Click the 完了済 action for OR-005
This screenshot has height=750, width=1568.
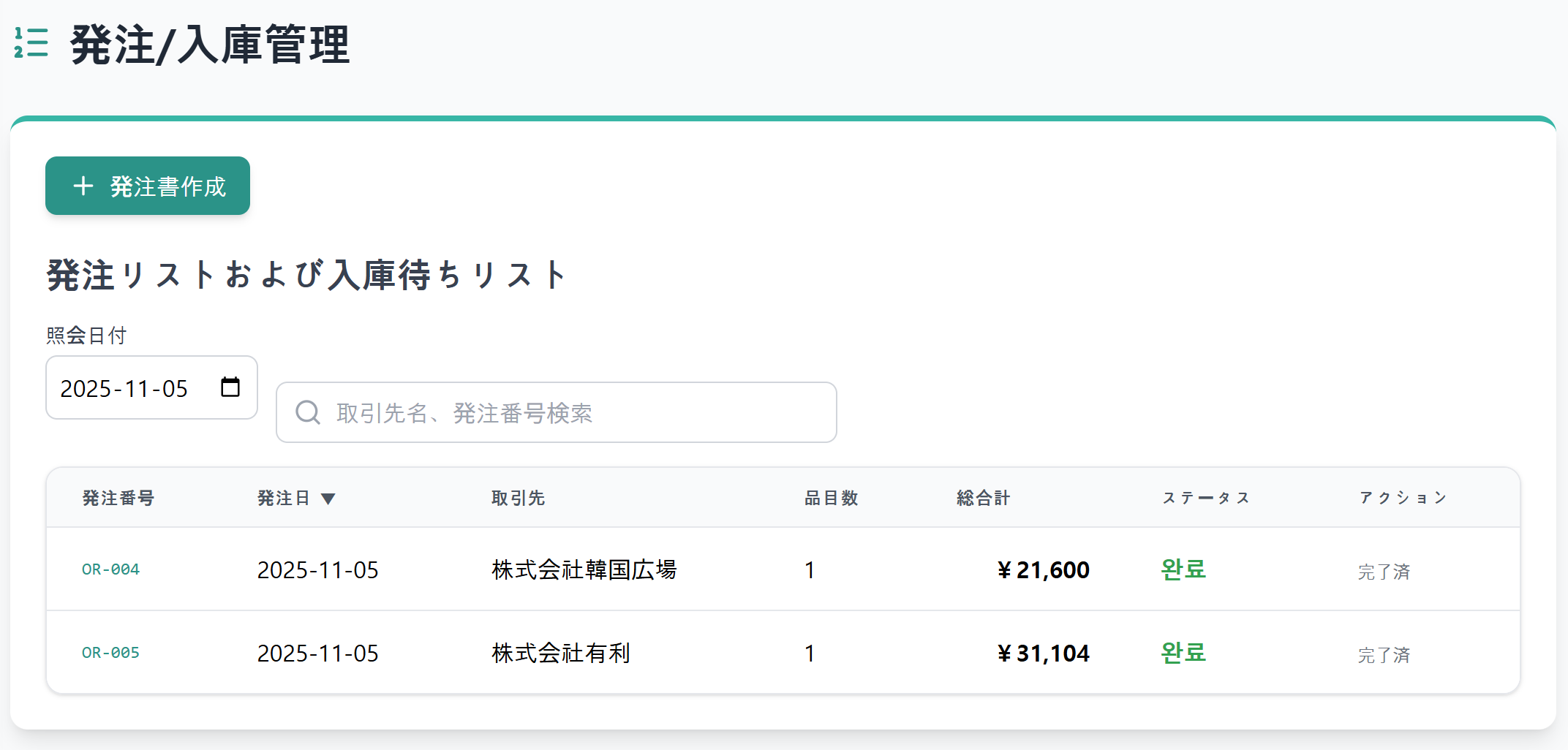tap(1384, 655)
